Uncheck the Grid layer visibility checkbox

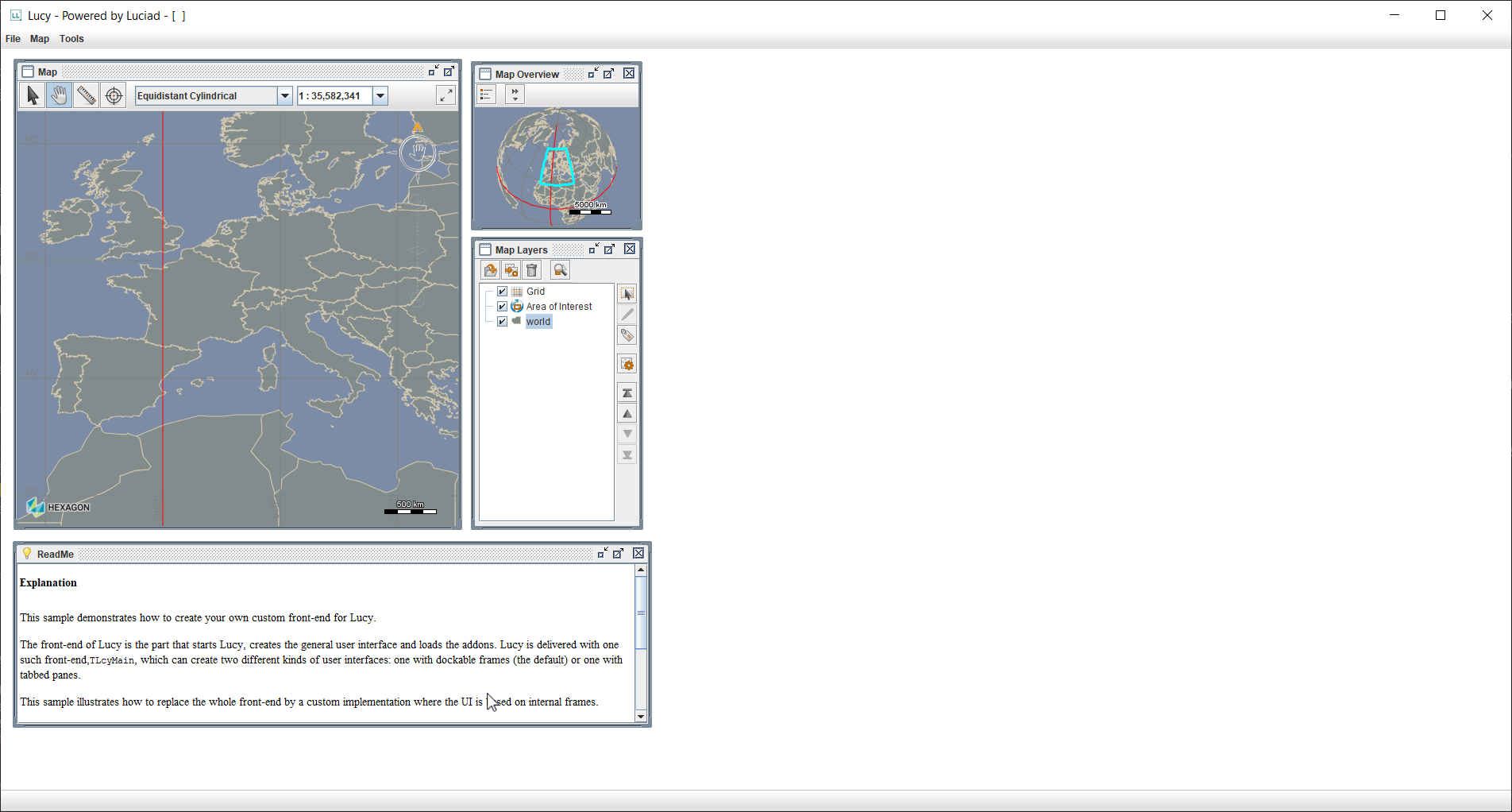[x=502, y=292]
